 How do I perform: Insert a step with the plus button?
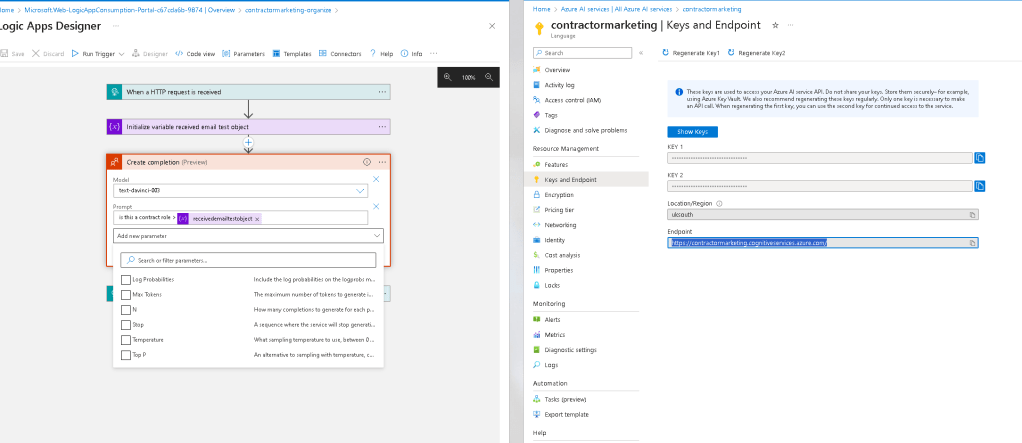248,142
